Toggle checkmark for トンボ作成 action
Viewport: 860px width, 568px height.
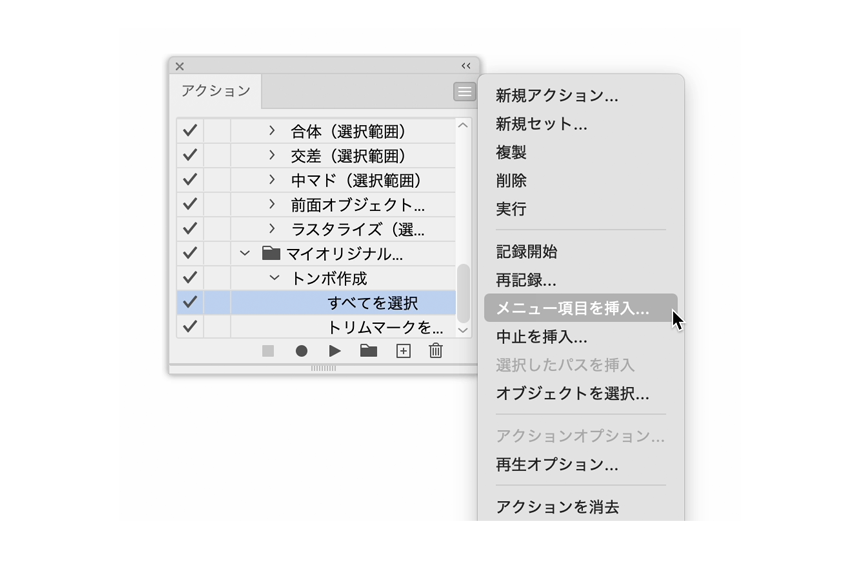[x=190, y=277]
